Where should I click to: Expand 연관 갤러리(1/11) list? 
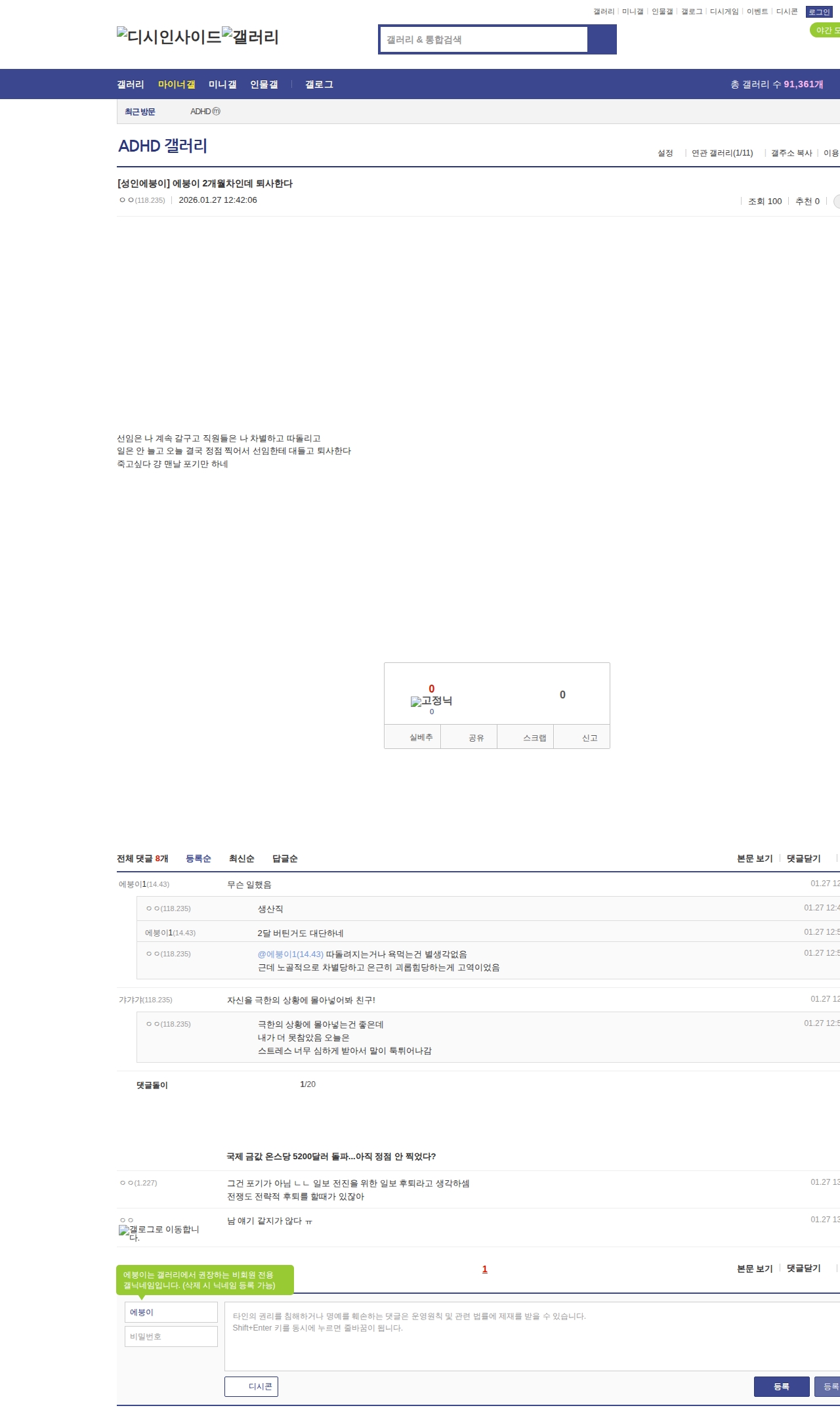722,153
